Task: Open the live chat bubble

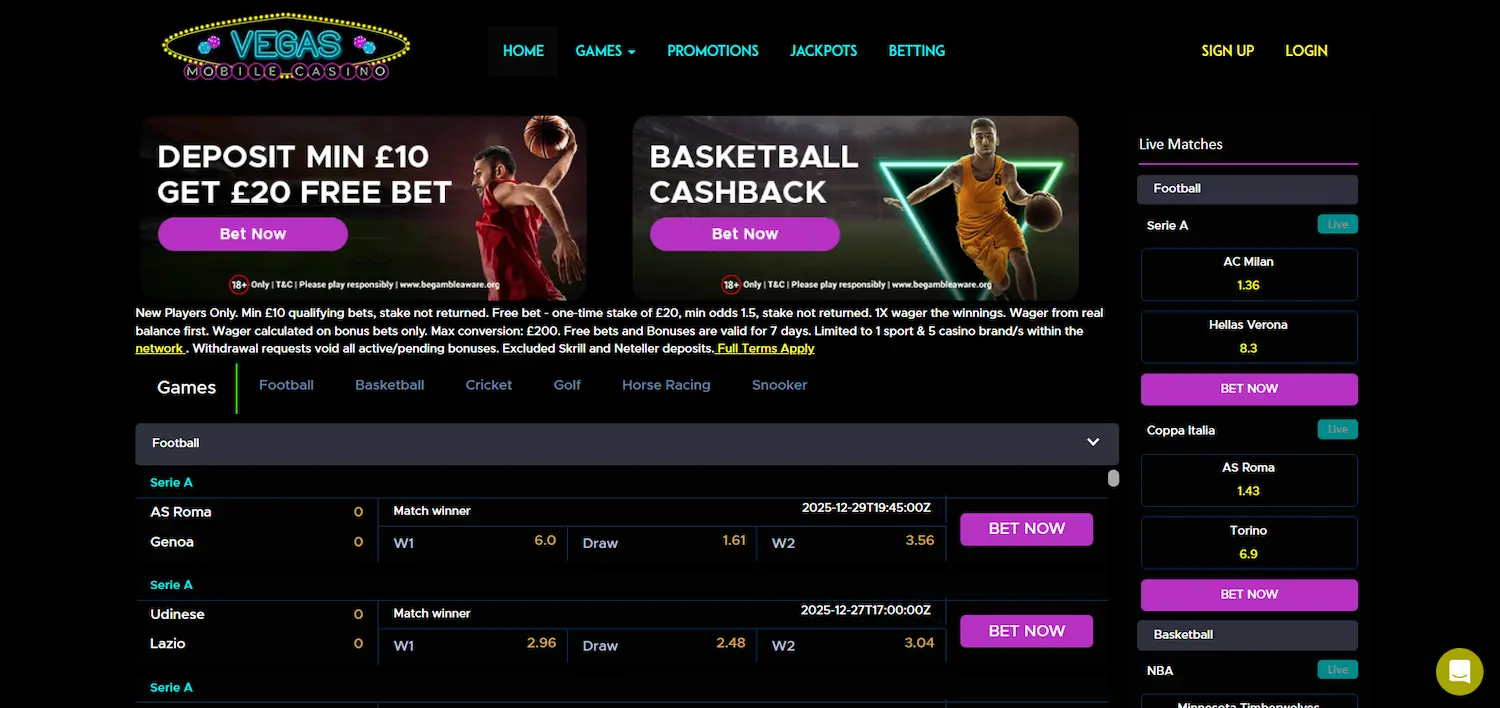Action: (x=1459, y=671)
